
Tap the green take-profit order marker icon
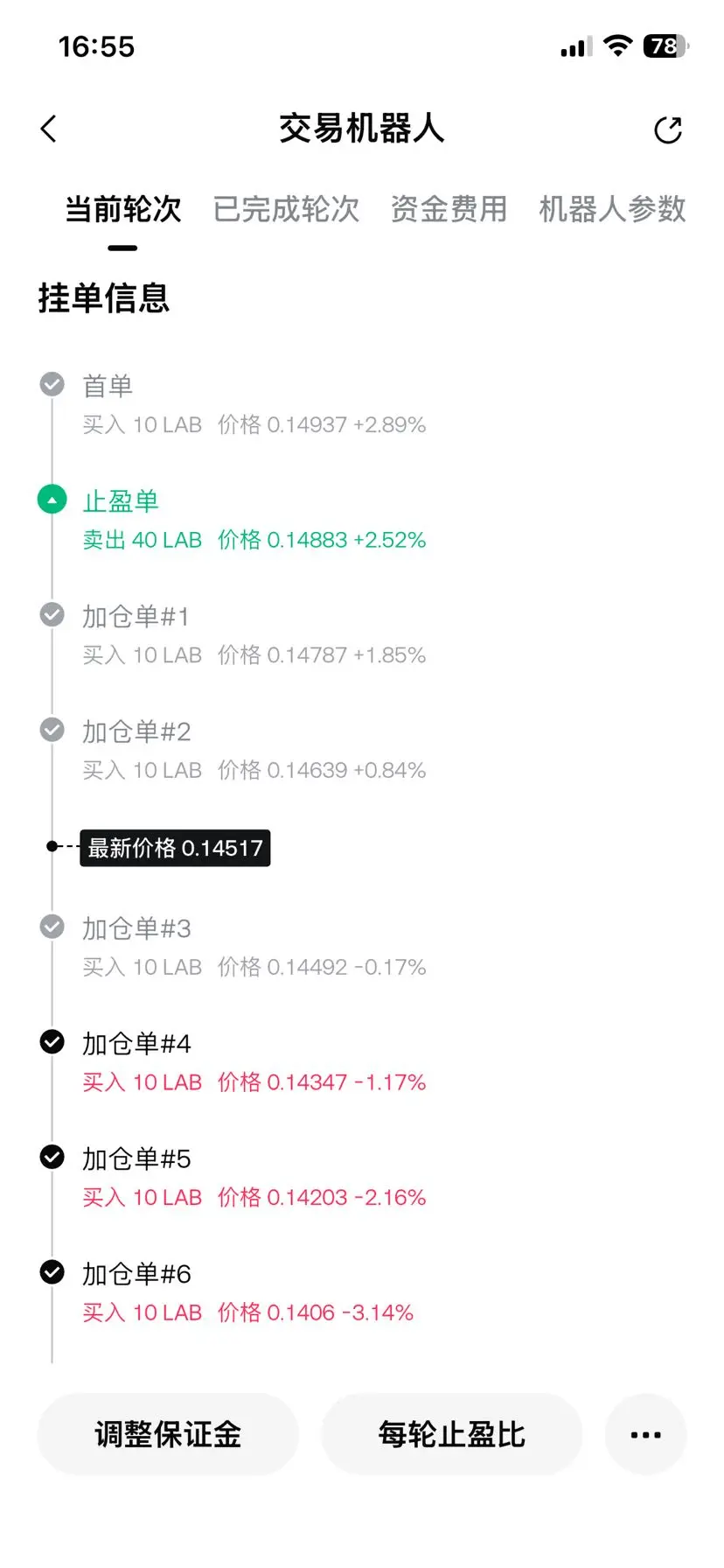52,500
